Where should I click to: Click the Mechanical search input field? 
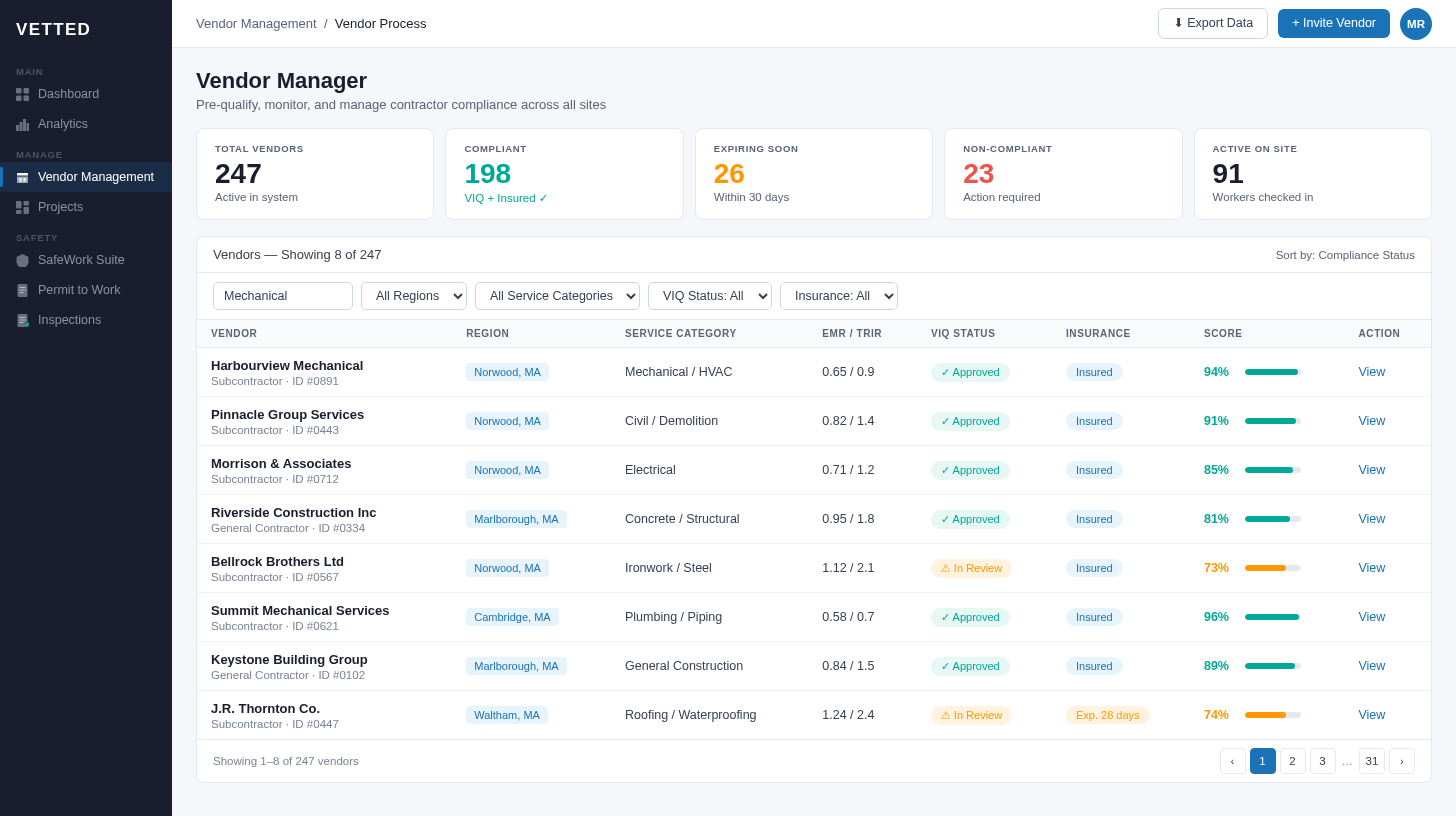(x=282, y=295)
